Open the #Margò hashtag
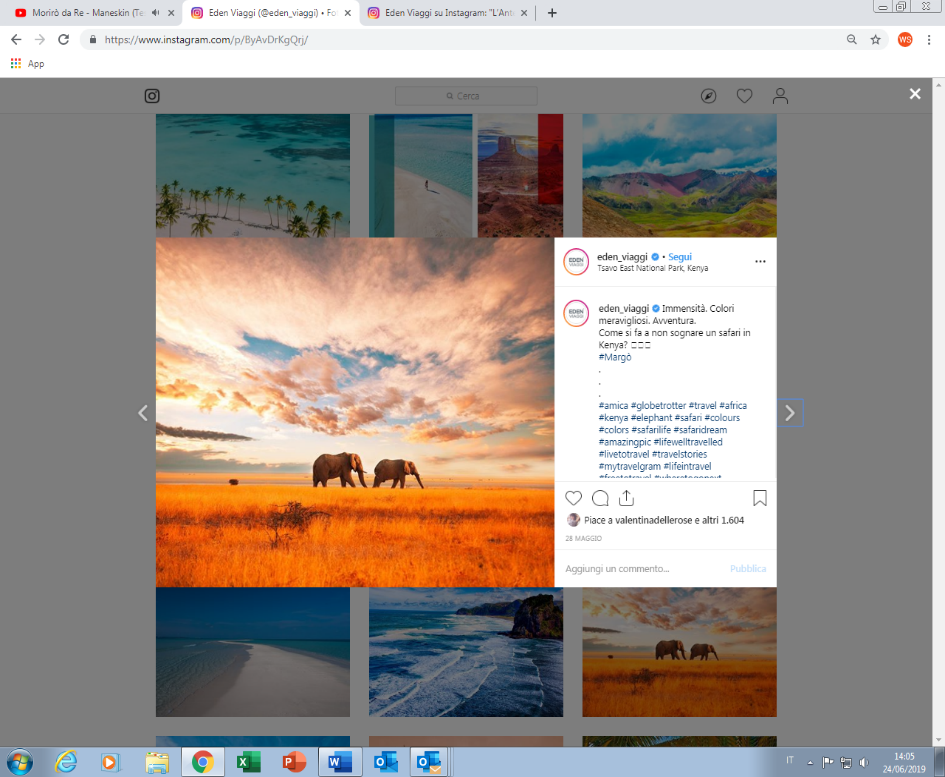 (615, 357)
